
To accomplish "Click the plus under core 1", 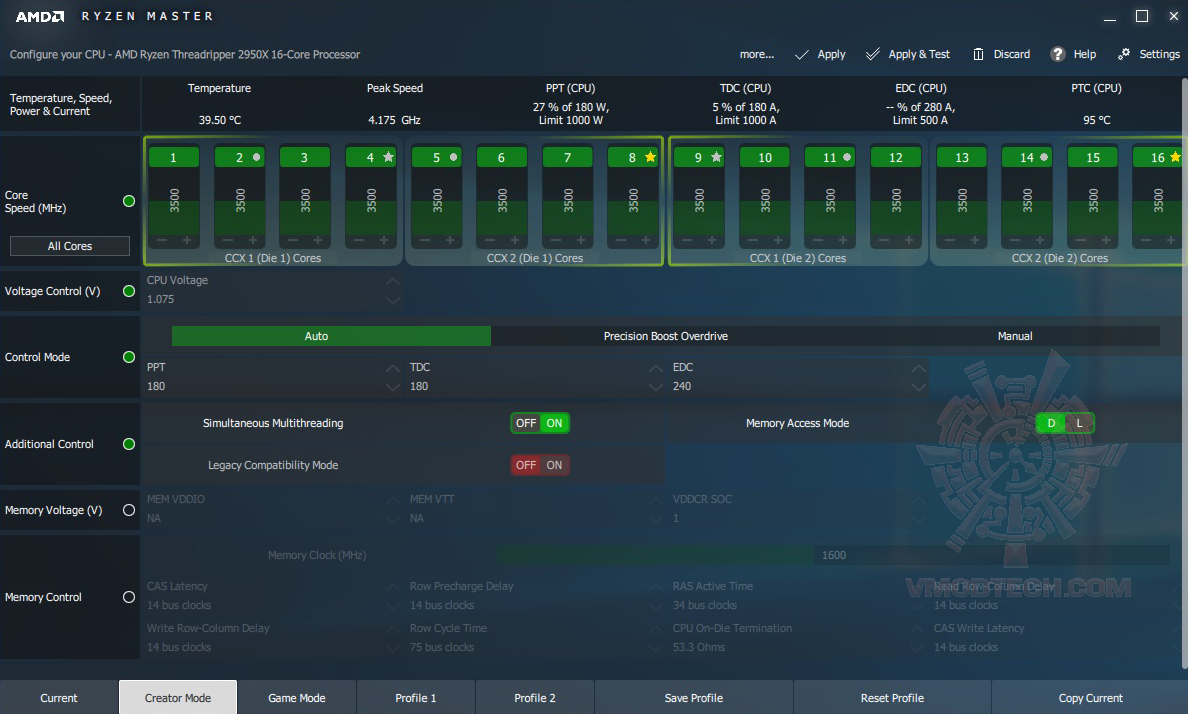I will [186, 240].
